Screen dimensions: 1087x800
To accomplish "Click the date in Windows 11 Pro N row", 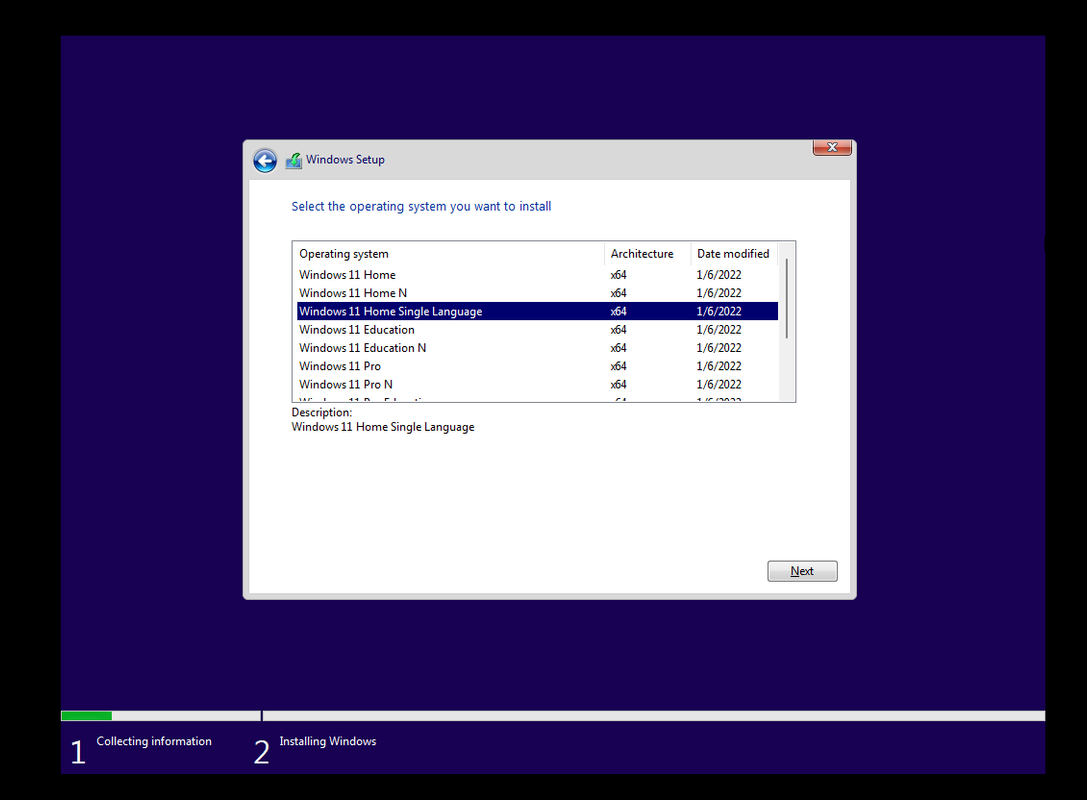I will 719,384.
